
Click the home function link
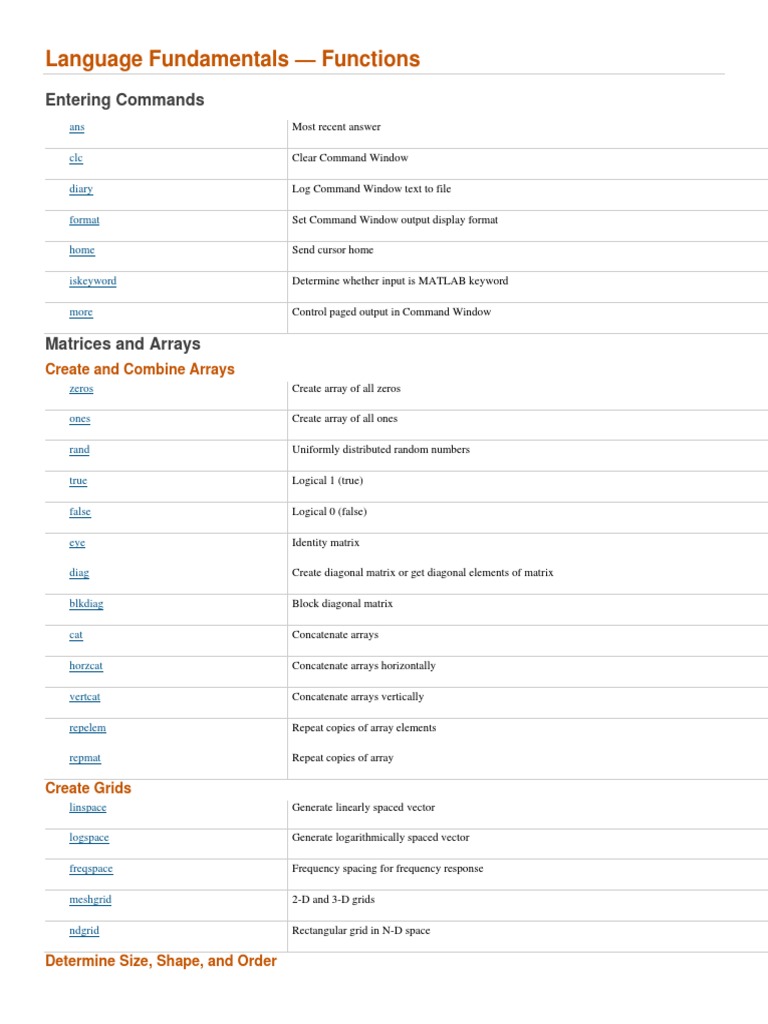(x=82, y=251)
